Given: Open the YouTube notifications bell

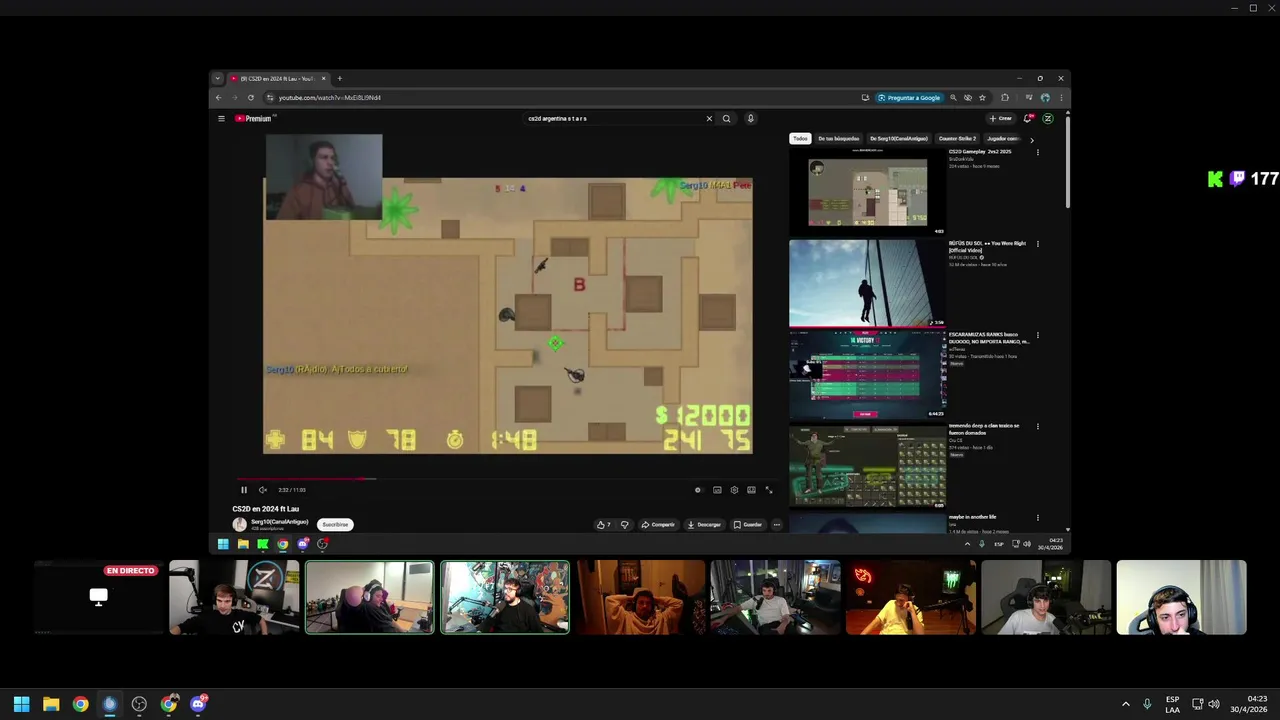Looking at the screenshot, I should coord(1028,118).
